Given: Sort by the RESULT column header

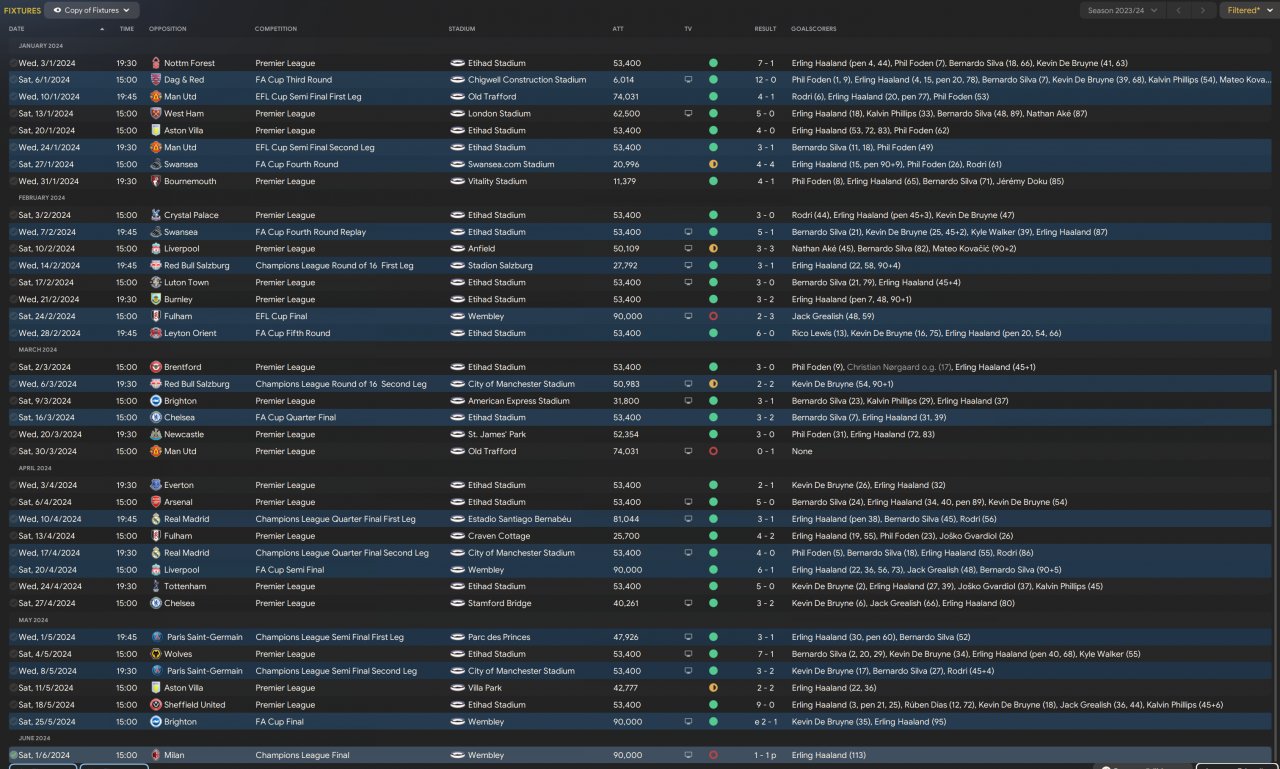Looking at the screenshot, I should click(x=765, y=29).
